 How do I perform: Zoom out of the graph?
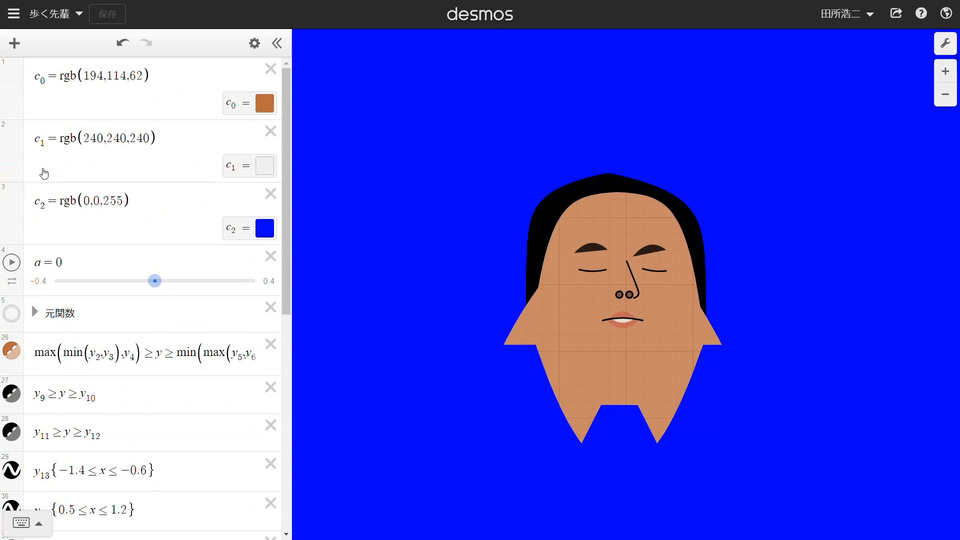click(945, 95)
